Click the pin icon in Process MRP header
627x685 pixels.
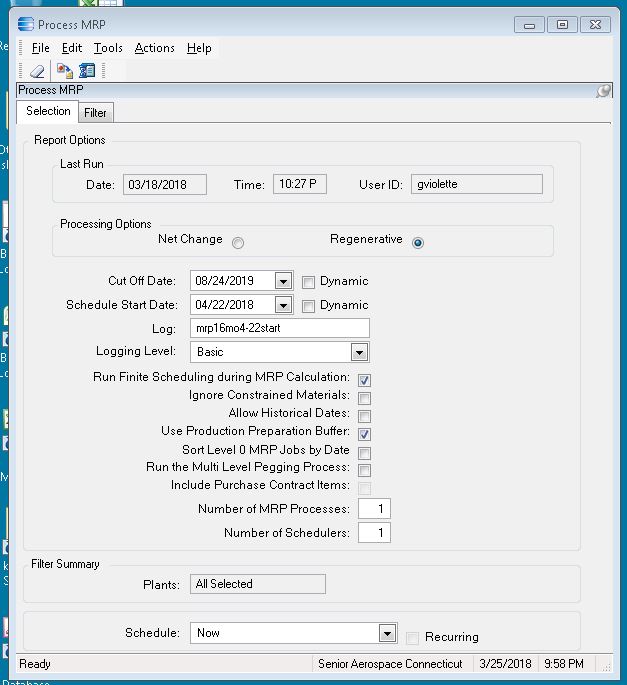pos(603,91)
